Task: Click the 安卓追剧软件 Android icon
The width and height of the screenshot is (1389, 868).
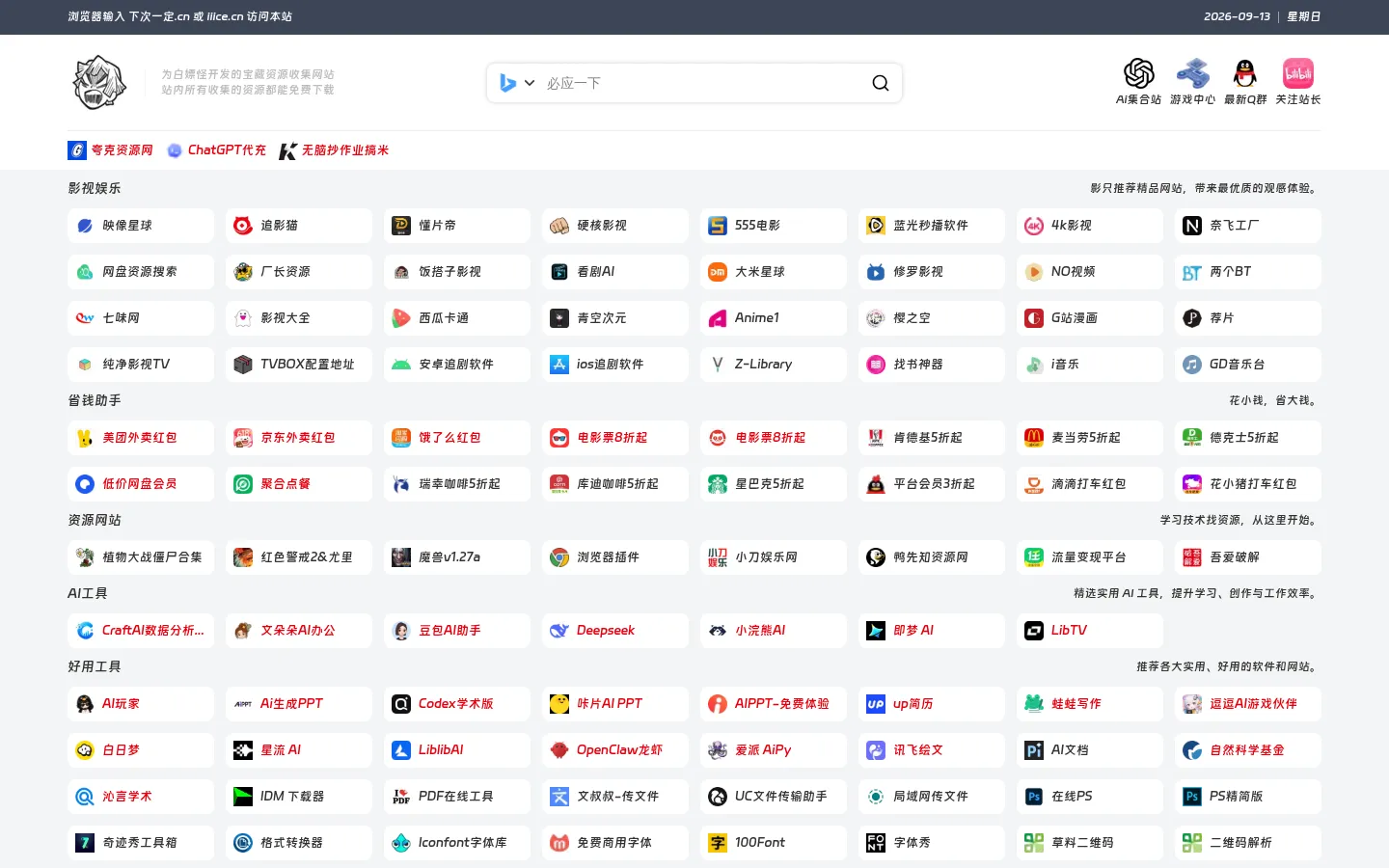Action: point(401,365)
